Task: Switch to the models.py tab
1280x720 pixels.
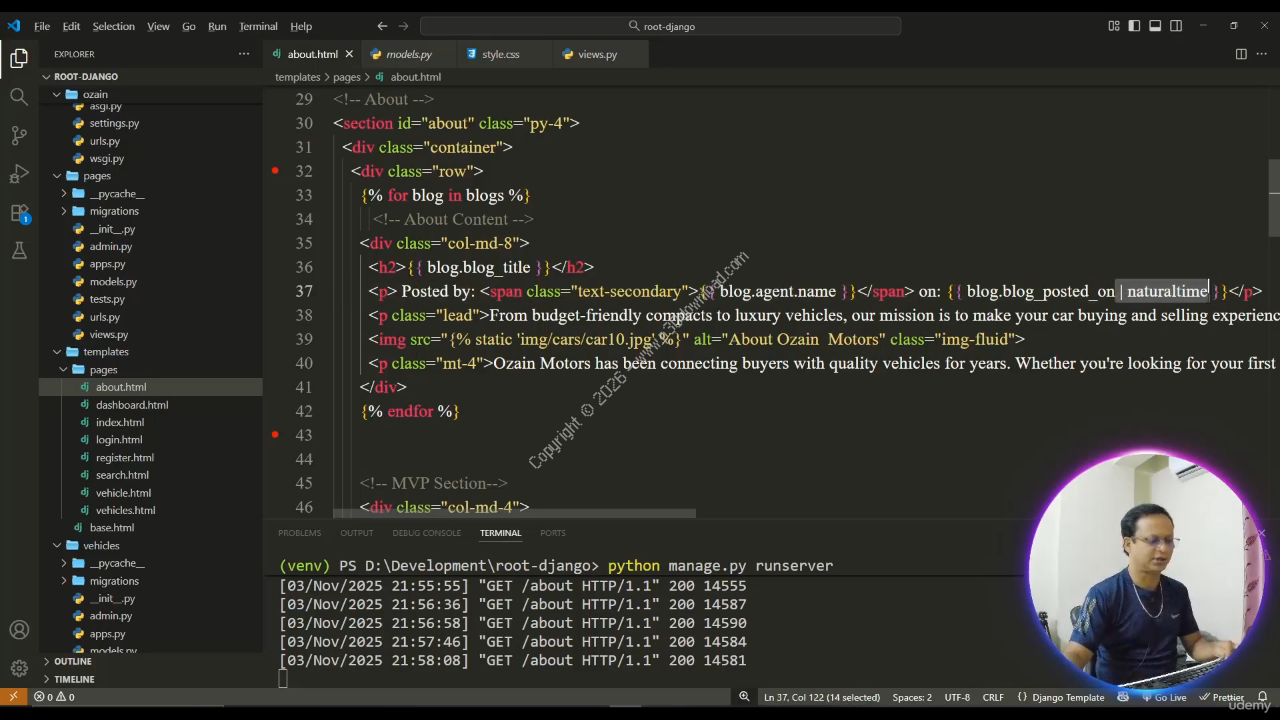Action: pos(408,54)
